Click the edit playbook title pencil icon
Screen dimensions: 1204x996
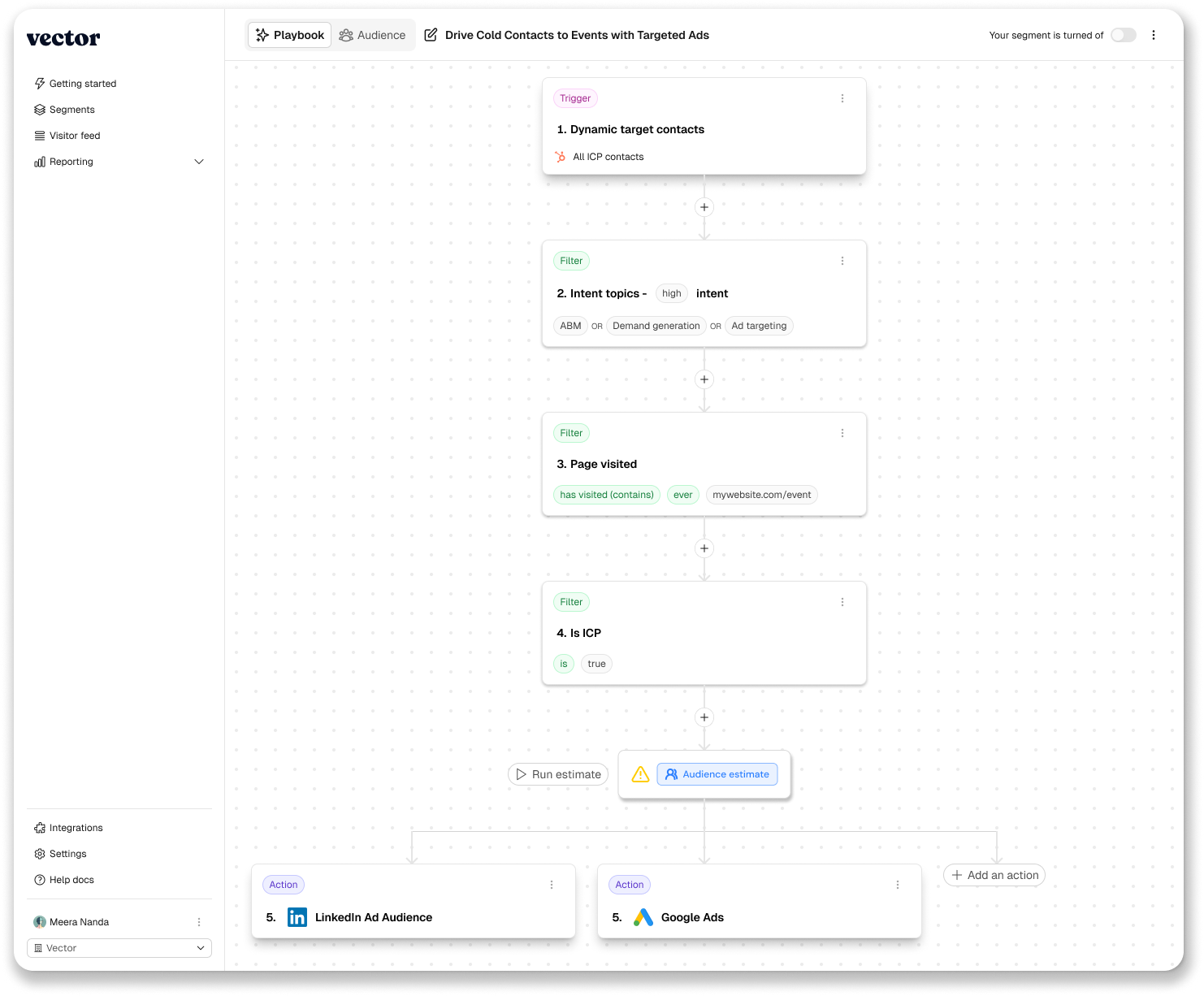pyautogui.click(x=431, y=35)
